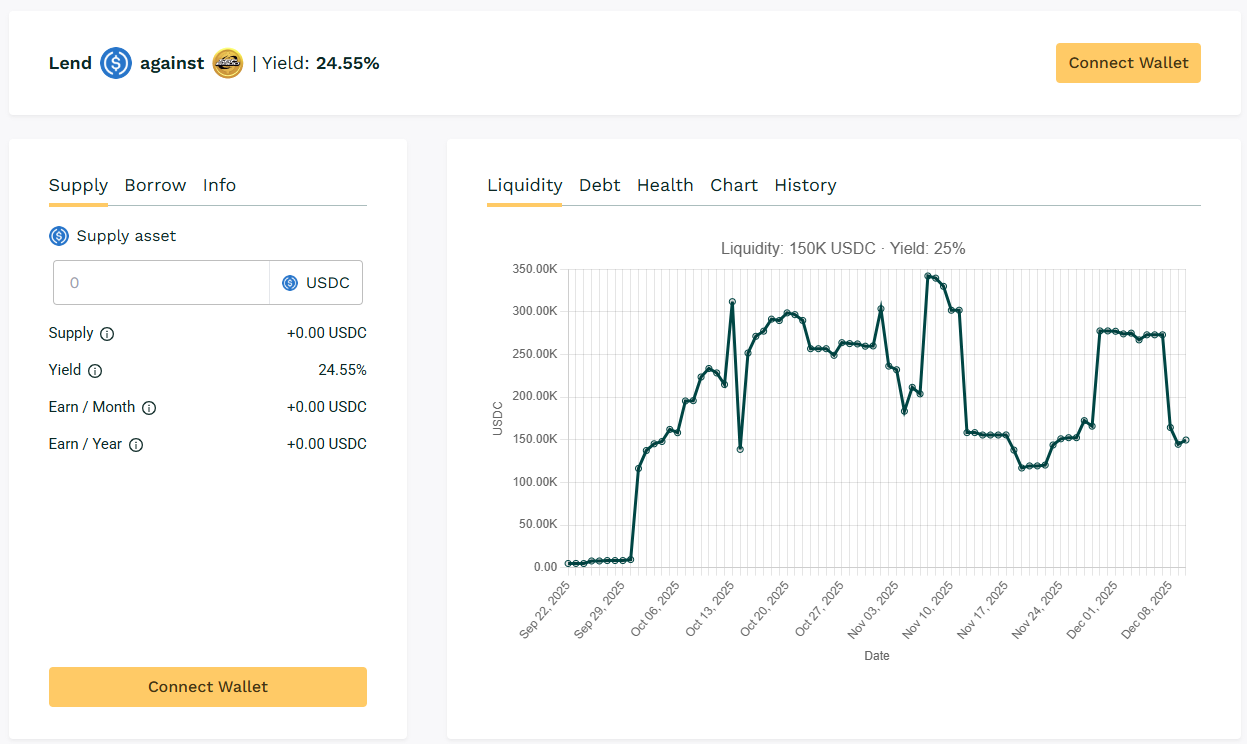Select the Liquidity tab

[524, 185]
